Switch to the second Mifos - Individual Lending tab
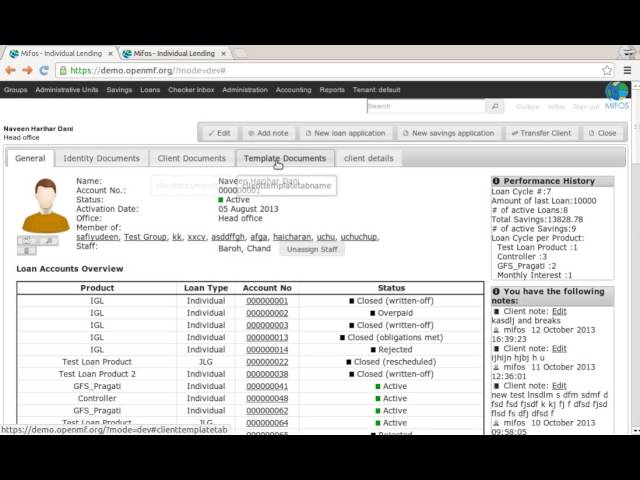This screenshot has height=480, width=640. 174,53
